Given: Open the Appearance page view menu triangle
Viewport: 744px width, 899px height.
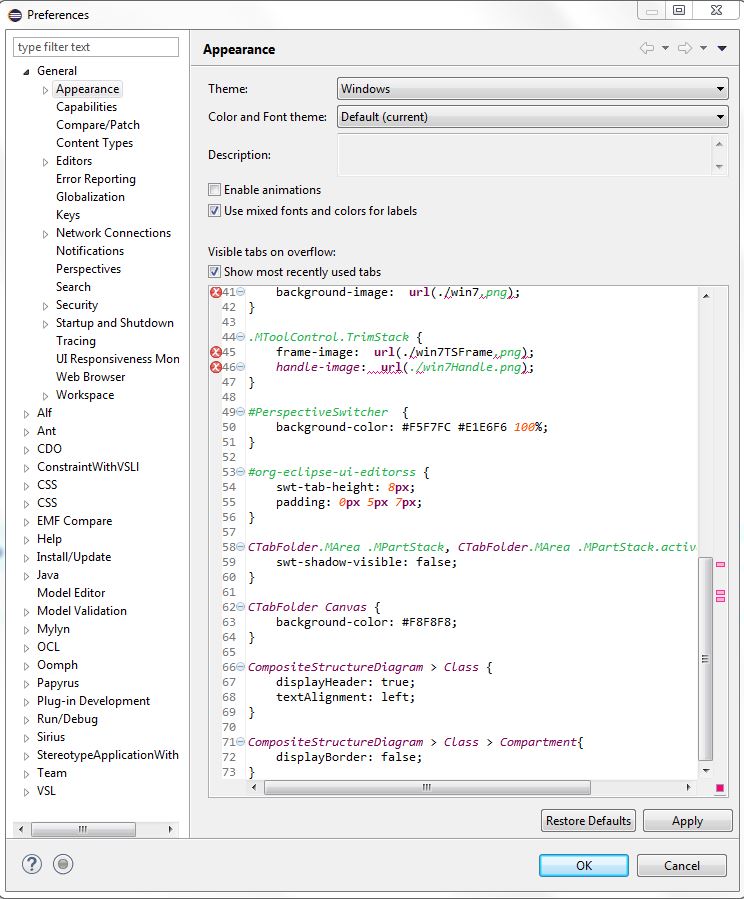Looking at the screenshot, I should click(x=722, y=48).
